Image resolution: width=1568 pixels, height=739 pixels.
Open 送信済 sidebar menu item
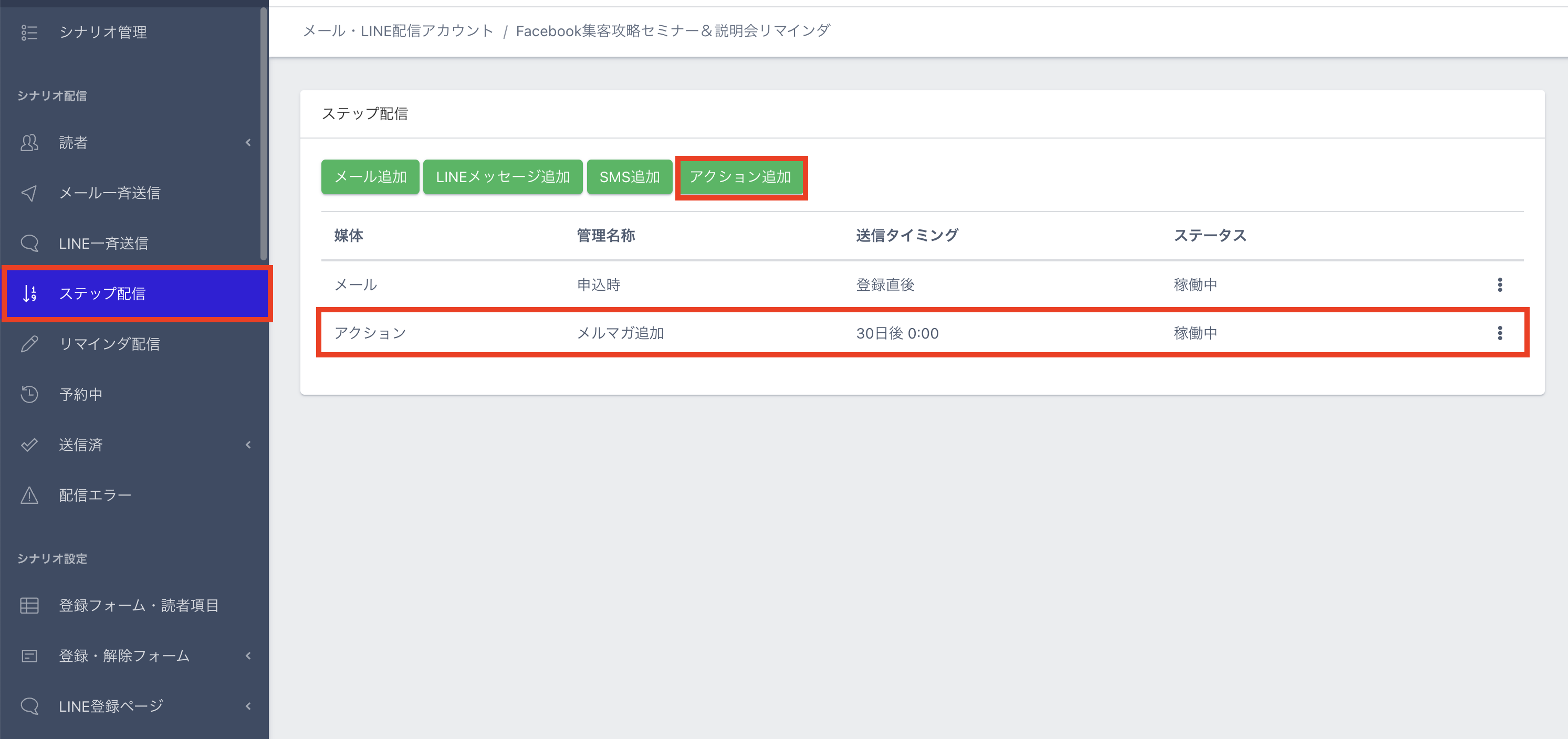tap(81, 445)
